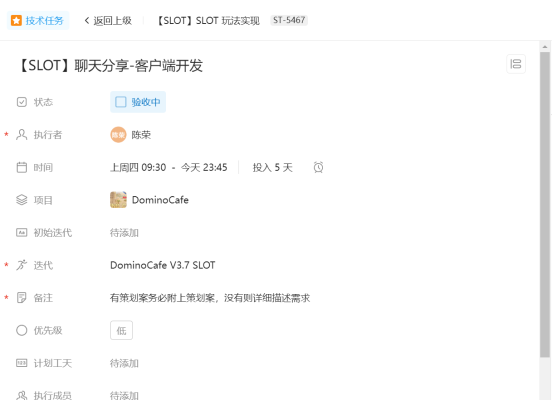The image size is (552, 400).
Task: Open the 低 priority selector
Action: 121,330
